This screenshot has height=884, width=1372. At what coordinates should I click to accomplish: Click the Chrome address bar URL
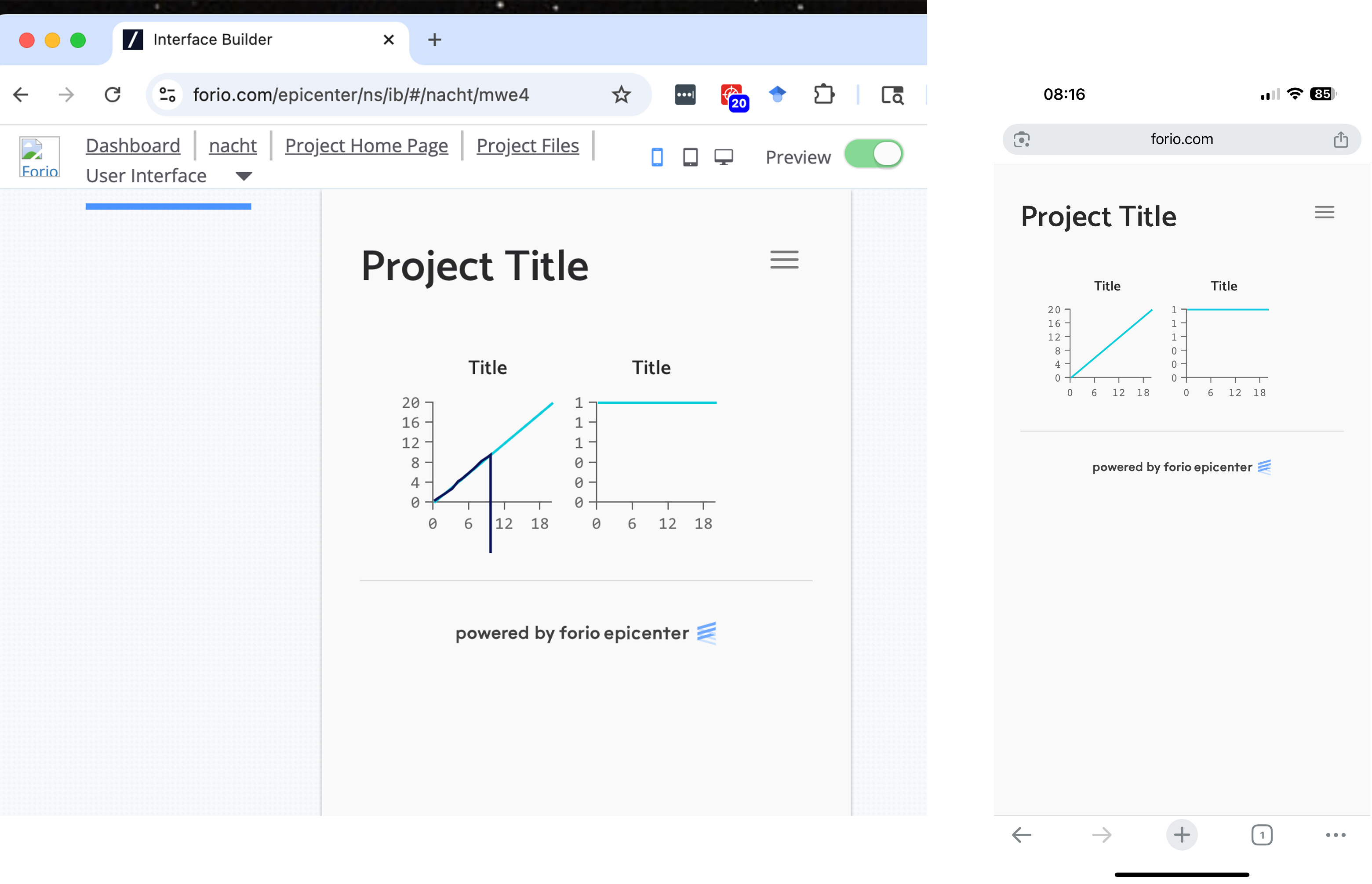pos(360,94)
